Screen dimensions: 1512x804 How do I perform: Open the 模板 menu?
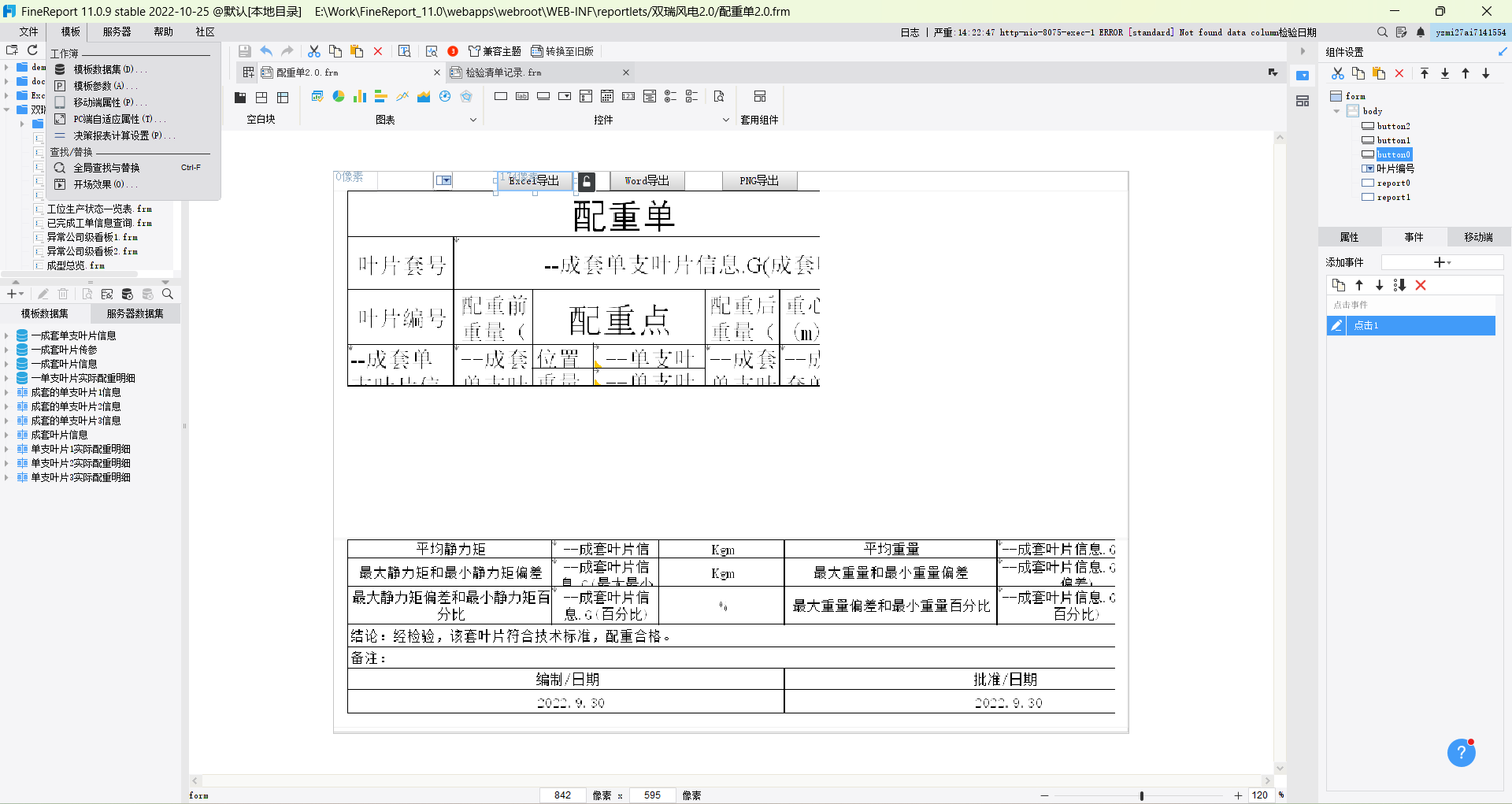[x=71, y=31]
